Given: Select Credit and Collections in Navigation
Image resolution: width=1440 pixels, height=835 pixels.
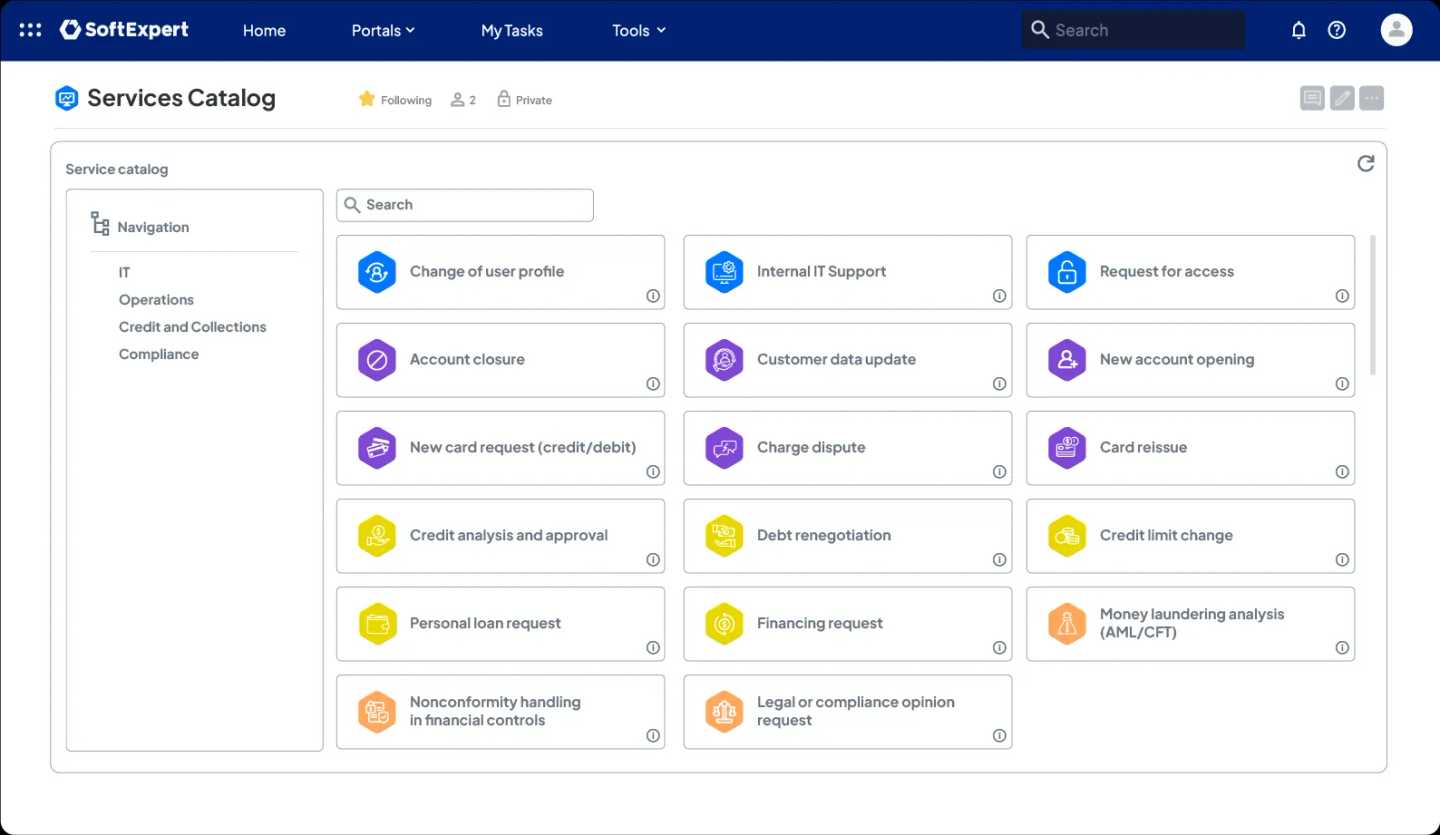Looking at the screenshot, I should (x=192, y=327).
